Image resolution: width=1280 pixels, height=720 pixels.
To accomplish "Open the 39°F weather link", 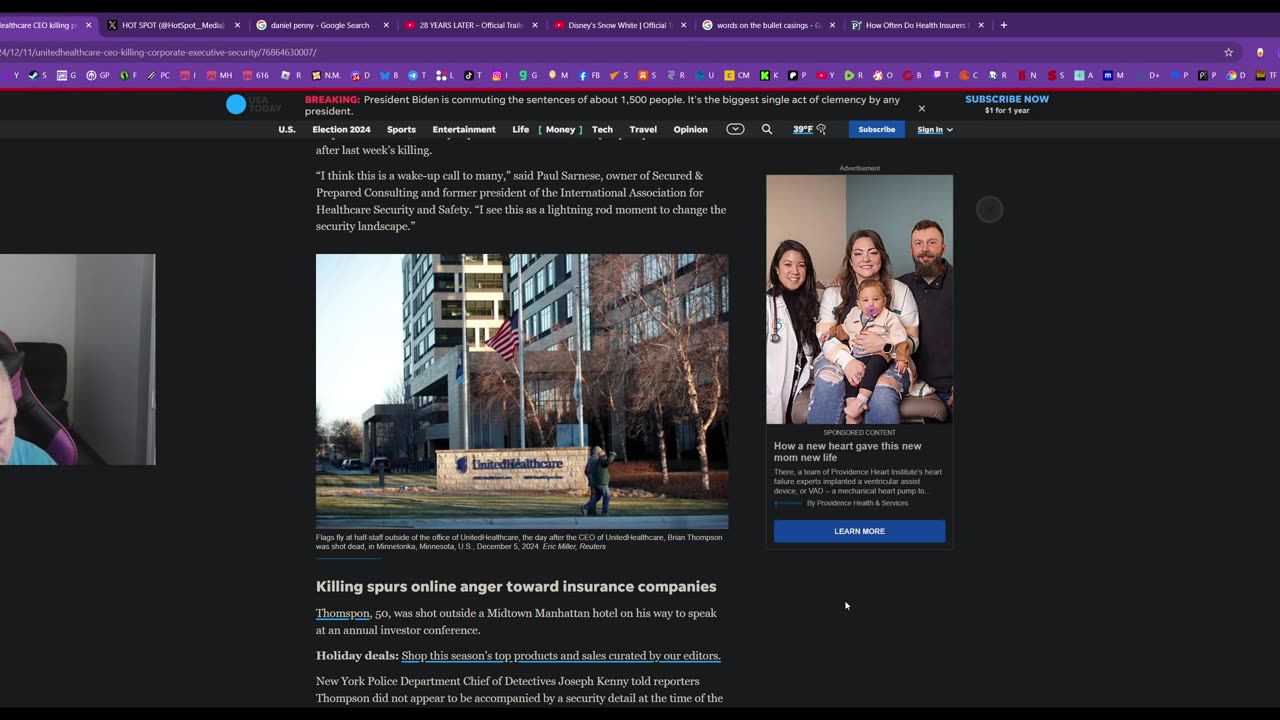I will coord(809,129).
